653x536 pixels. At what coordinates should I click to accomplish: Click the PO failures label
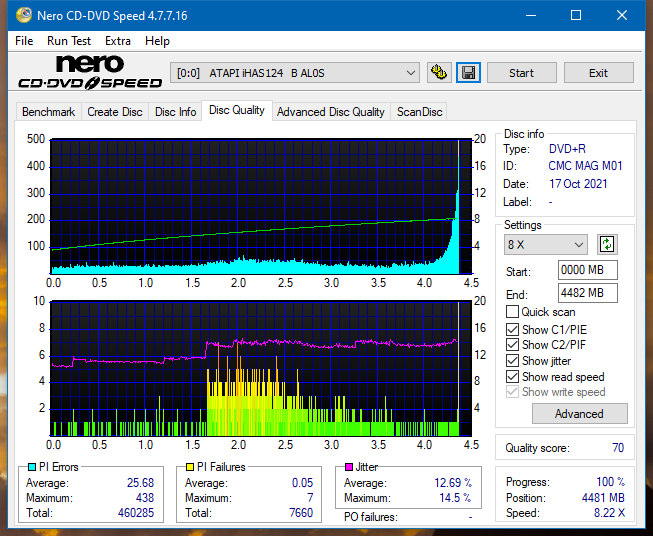(x=371, y=517)
